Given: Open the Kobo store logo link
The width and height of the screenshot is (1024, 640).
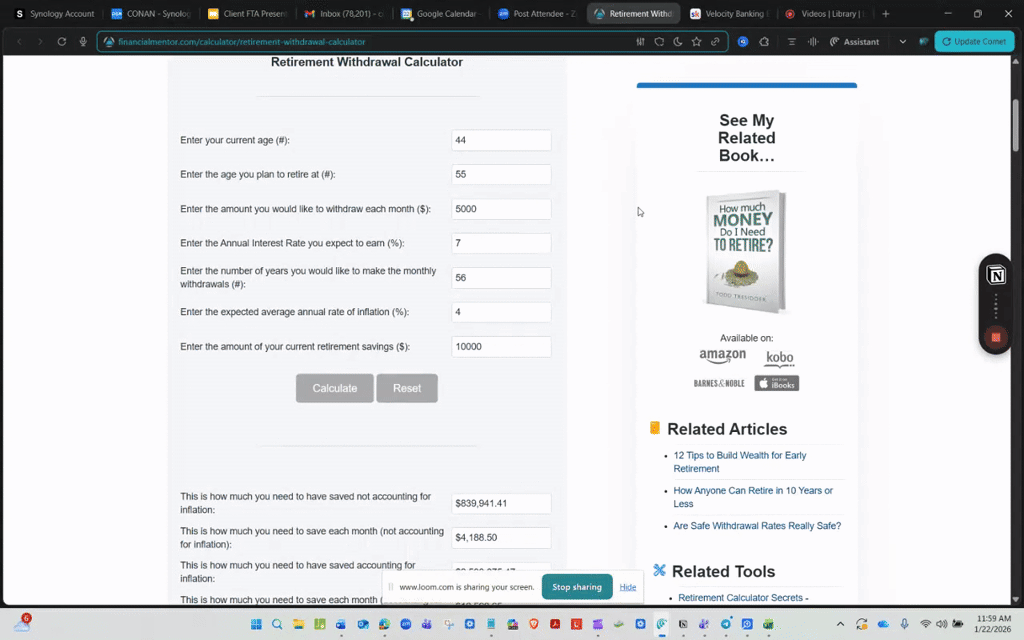Looking at the screenshot, I should [779, 358].
